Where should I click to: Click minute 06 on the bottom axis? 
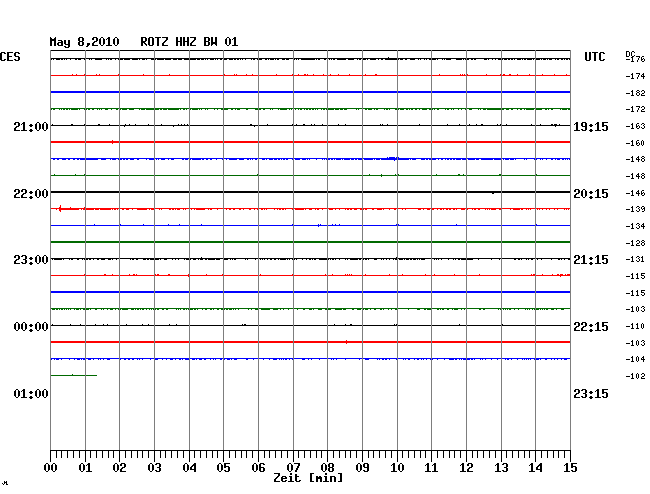coord(258,468)
